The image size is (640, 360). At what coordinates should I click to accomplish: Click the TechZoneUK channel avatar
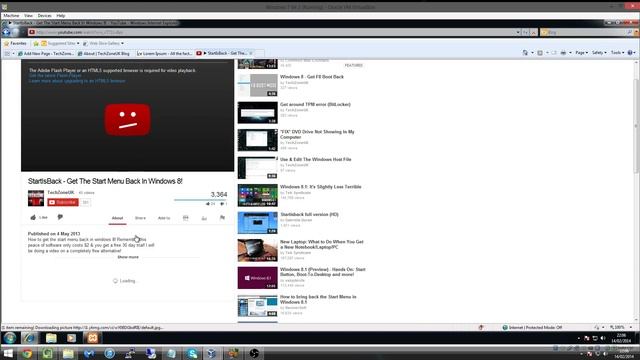coord(36,198)
